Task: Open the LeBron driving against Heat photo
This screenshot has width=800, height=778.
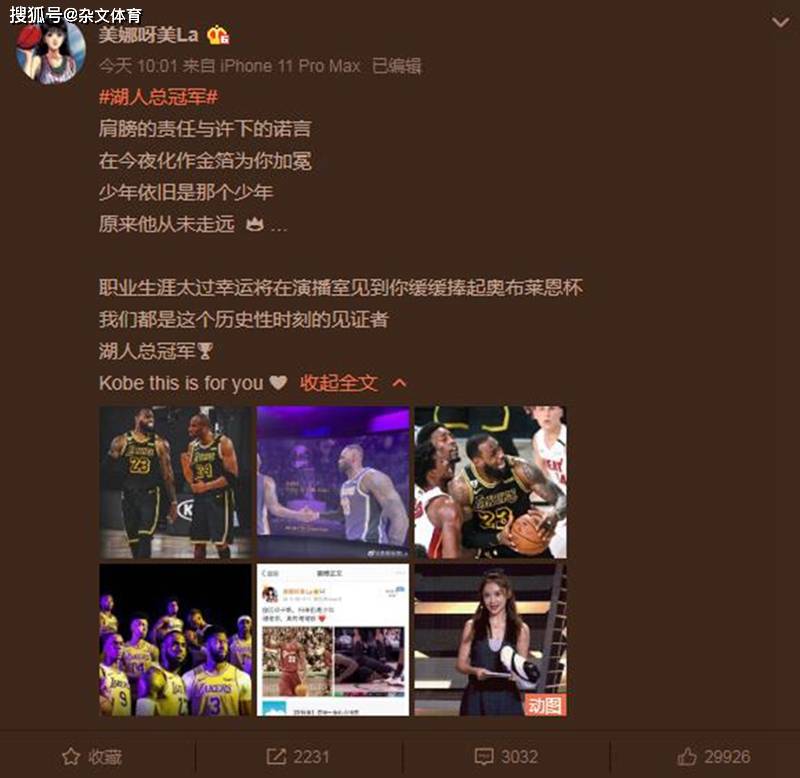Action: (x=490, y=482)
